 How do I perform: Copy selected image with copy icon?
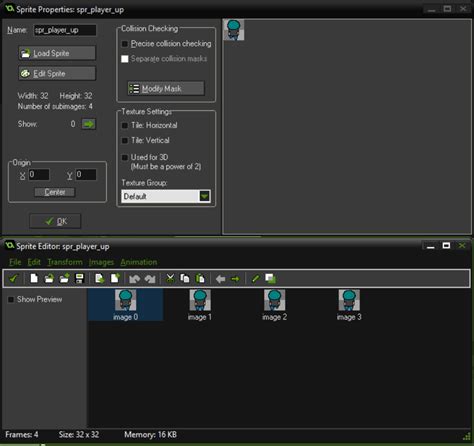point(185,278)
